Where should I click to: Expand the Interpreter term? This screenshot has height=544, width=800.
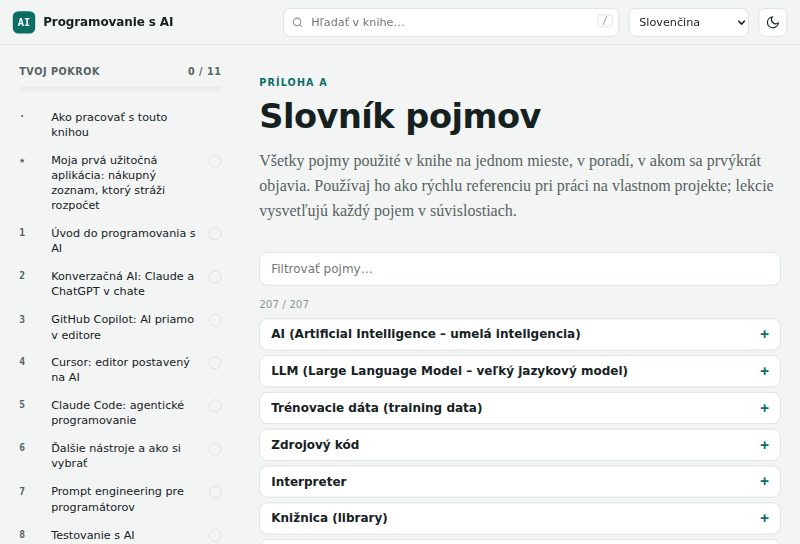pos(519,481)
